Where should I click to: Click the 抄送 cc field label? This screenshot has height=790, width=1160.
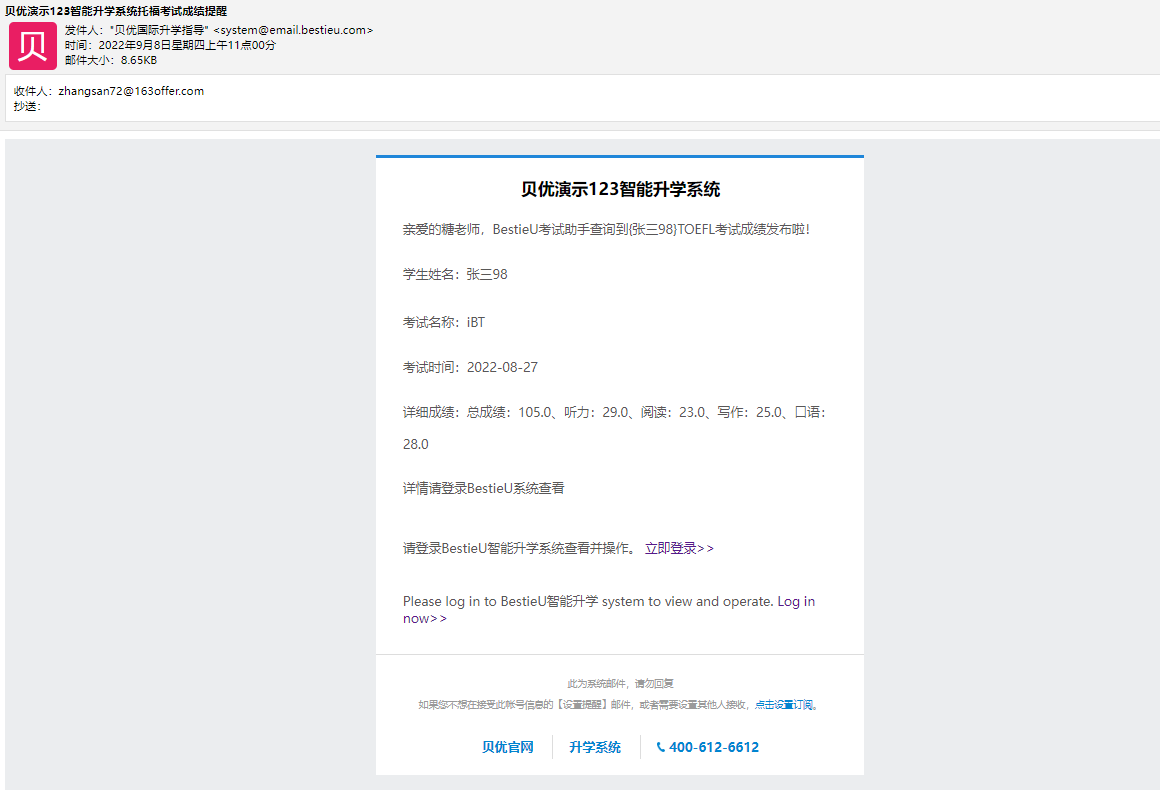click(27, 107)
